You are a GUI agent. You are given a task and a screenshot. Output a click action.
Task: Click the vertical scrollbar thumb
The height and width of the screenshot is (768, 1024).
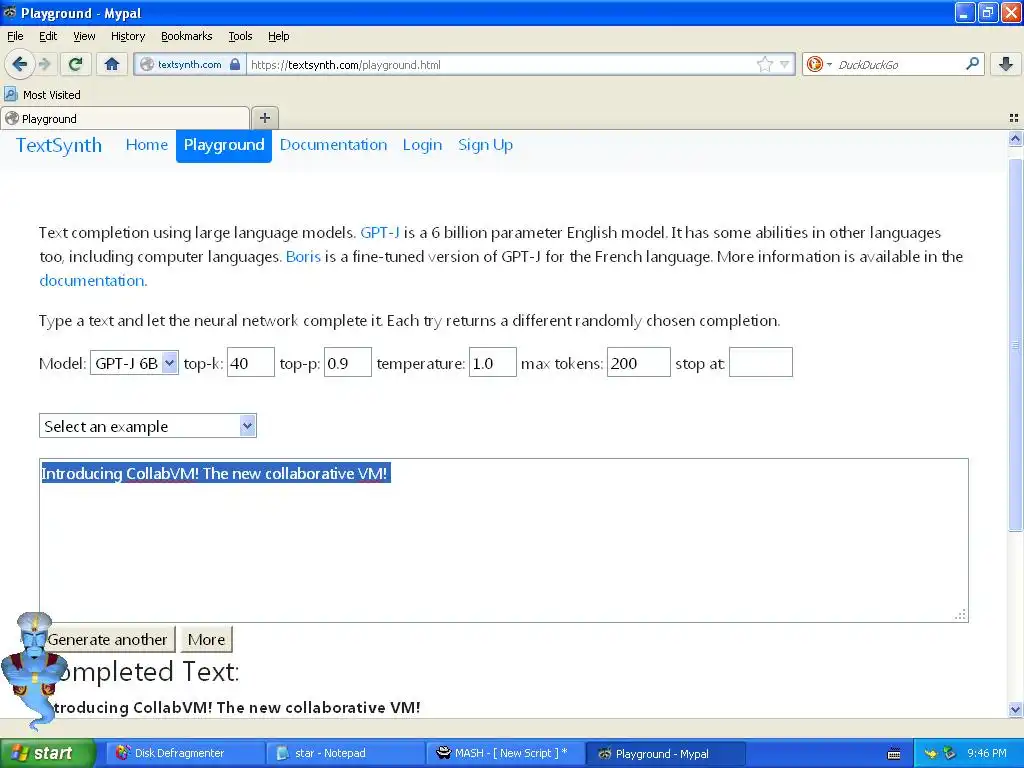pyautogui.click(x=1015, y=345)
